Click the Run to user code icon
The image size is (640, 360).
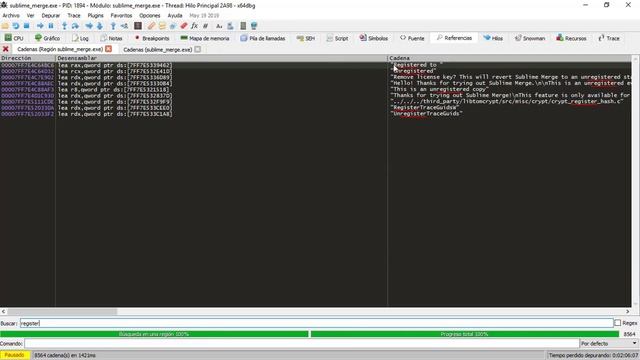coord(124,26)
